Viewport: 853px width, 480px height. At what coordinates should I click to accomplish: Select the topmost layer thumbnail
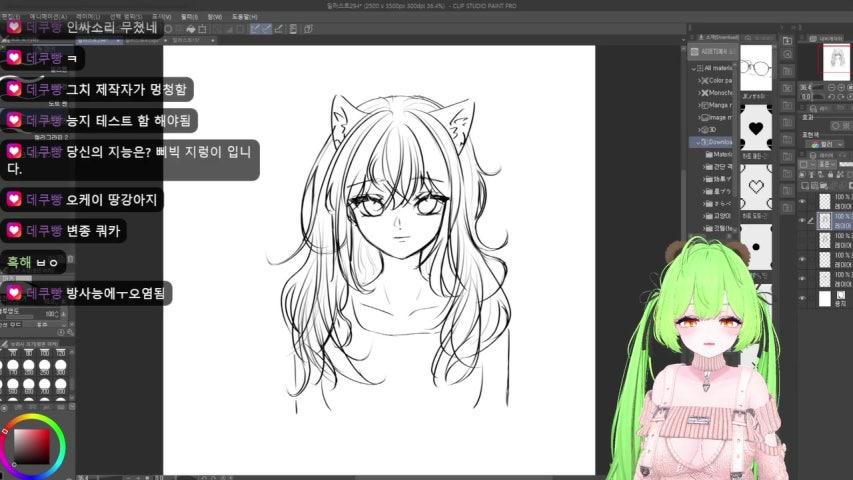[x=825, y=201]
